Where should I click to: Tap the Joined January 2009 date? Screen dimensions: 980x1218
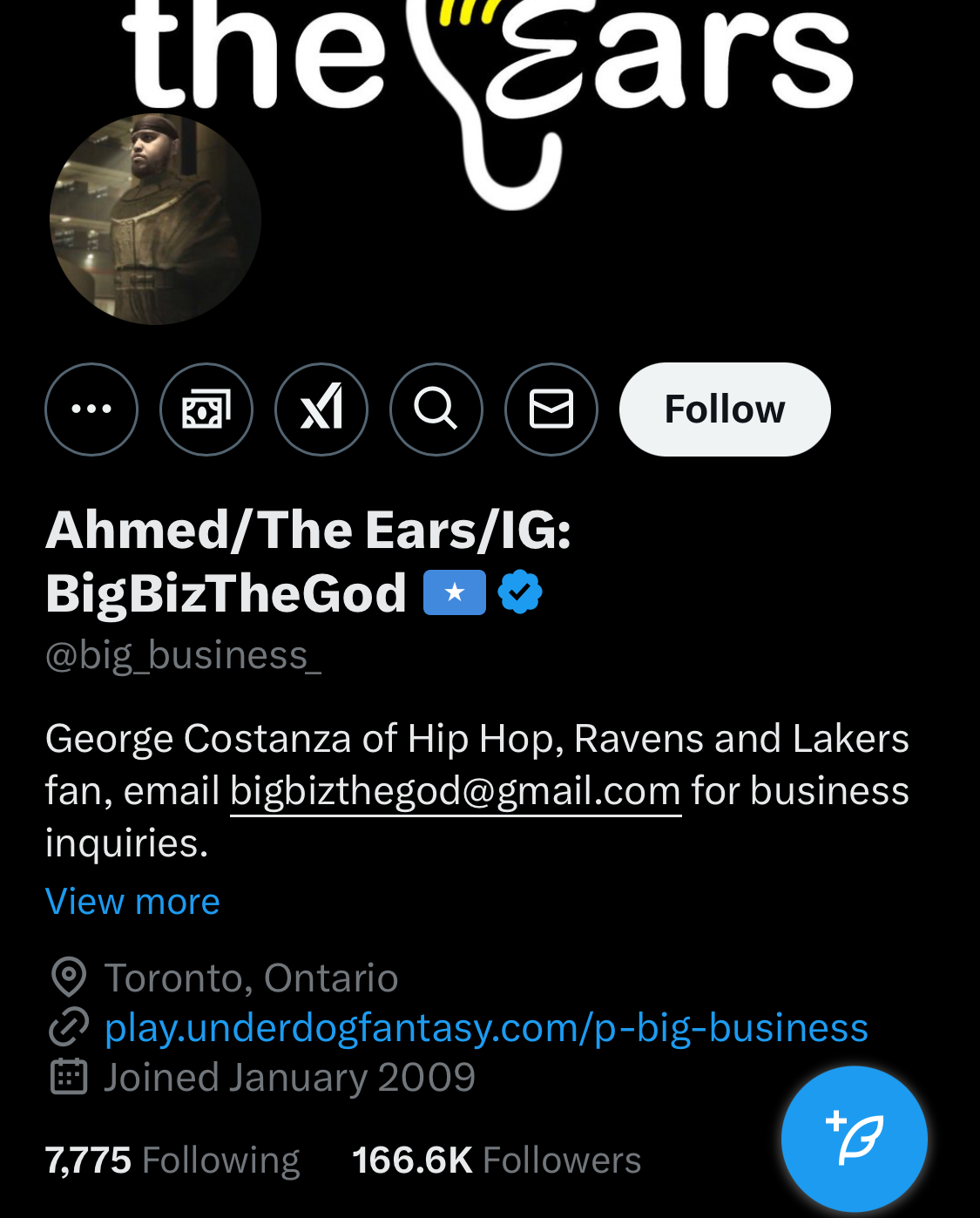(x=289, y=1078)
